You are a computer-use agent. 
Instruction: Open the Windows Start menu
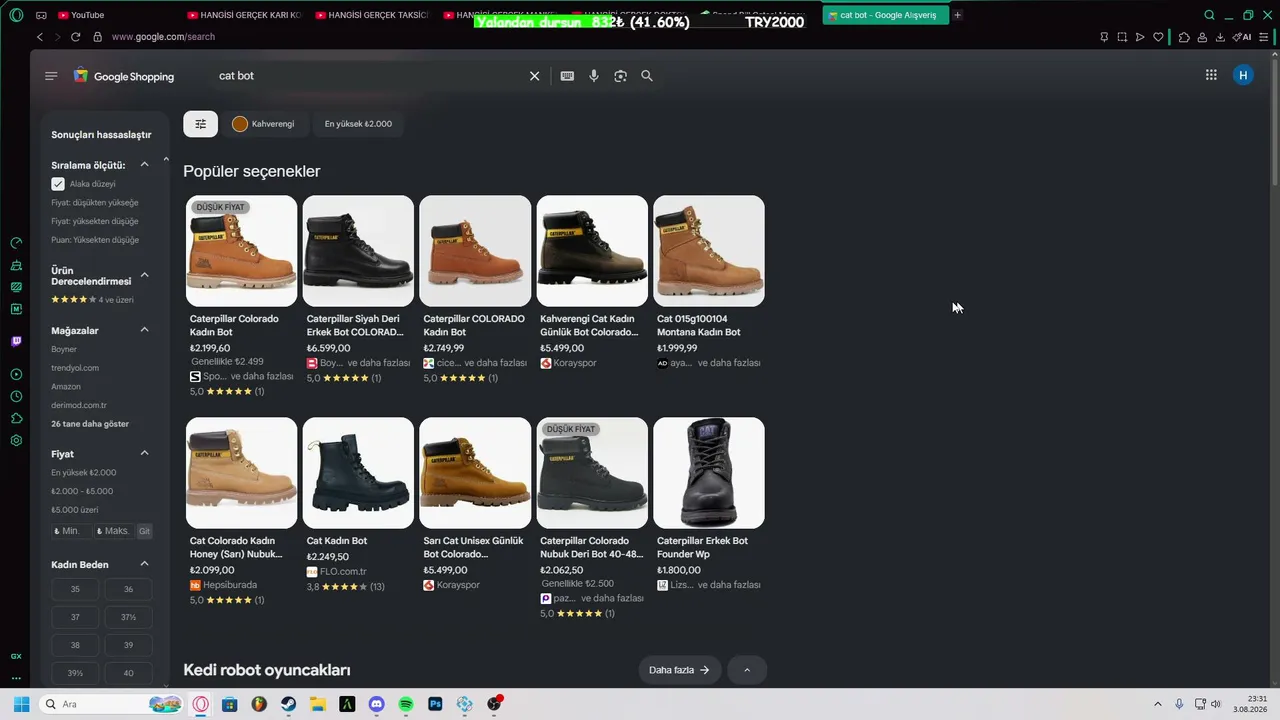(x=21, y=704)
